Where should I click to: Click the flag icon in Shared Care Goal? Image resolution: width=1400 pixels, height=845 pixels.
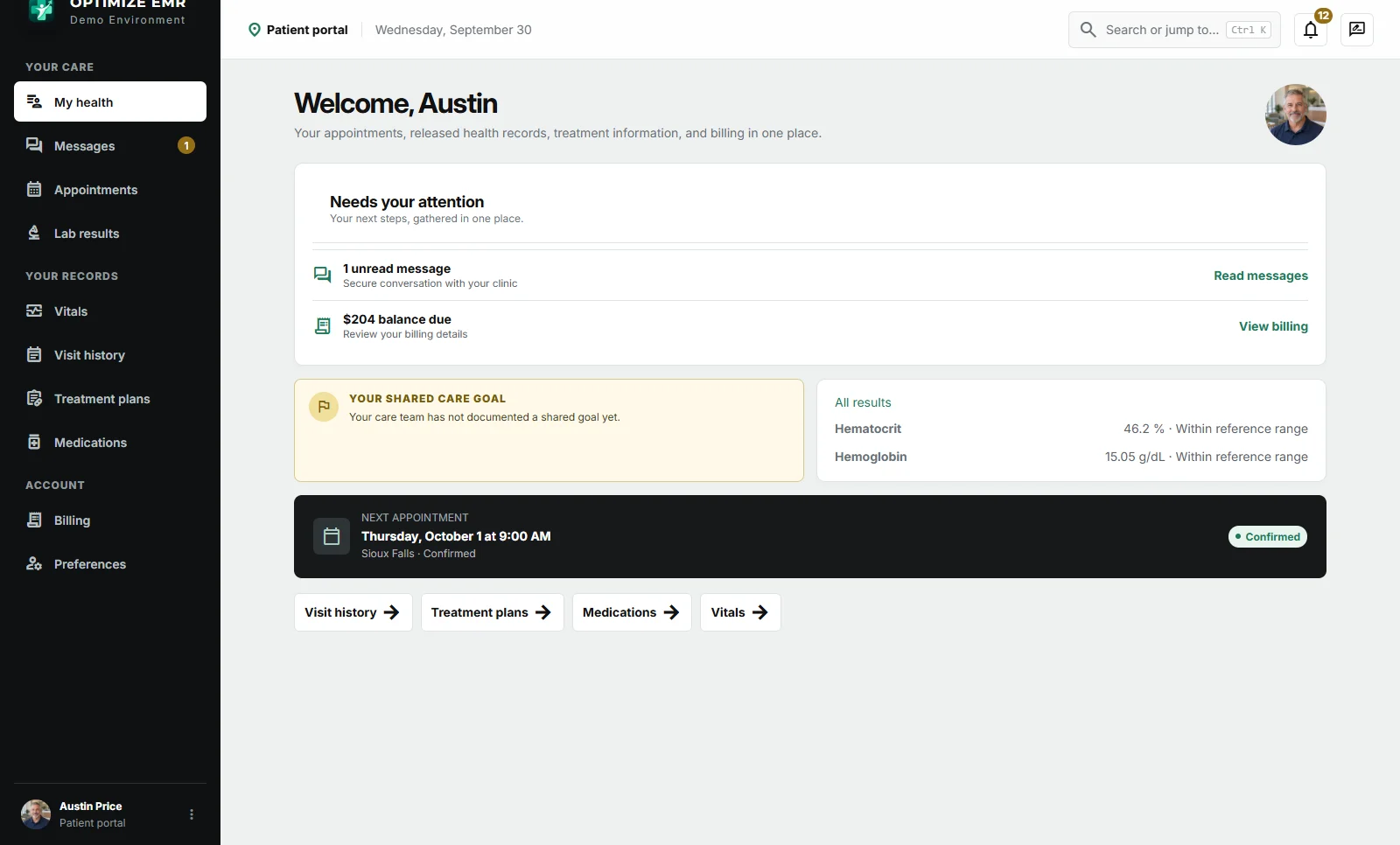[324, 407]
